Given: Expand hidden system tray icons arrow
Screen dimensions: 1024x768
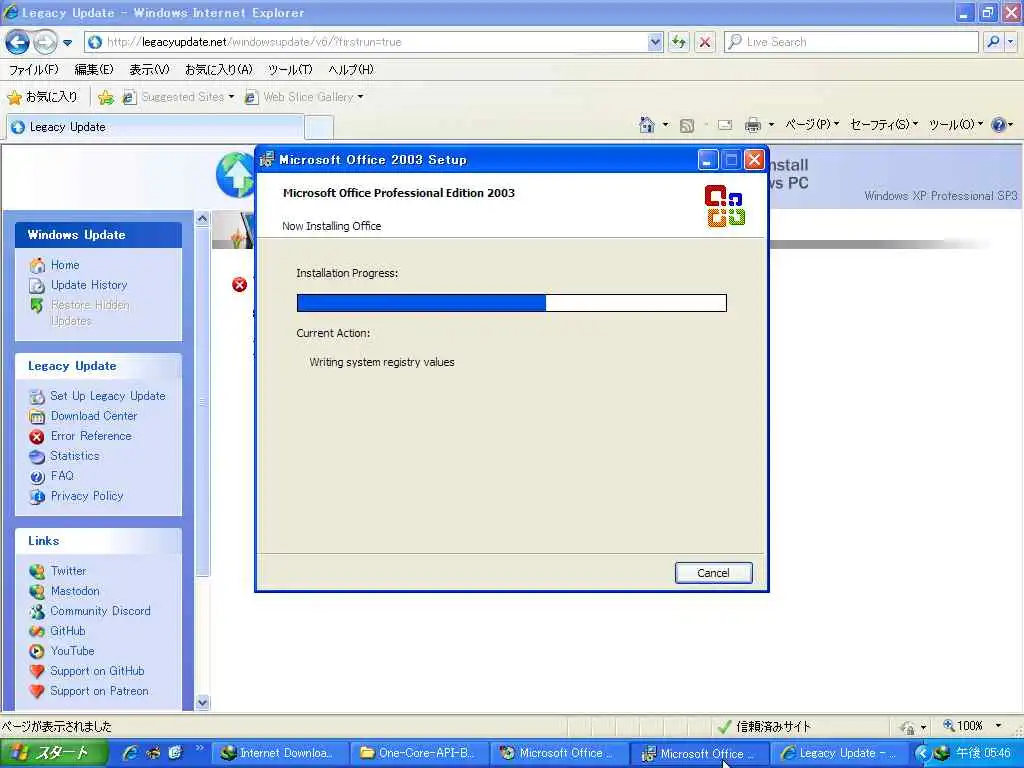Looking at the screenshot, I should pyautogui.click(x=921, y=753).
